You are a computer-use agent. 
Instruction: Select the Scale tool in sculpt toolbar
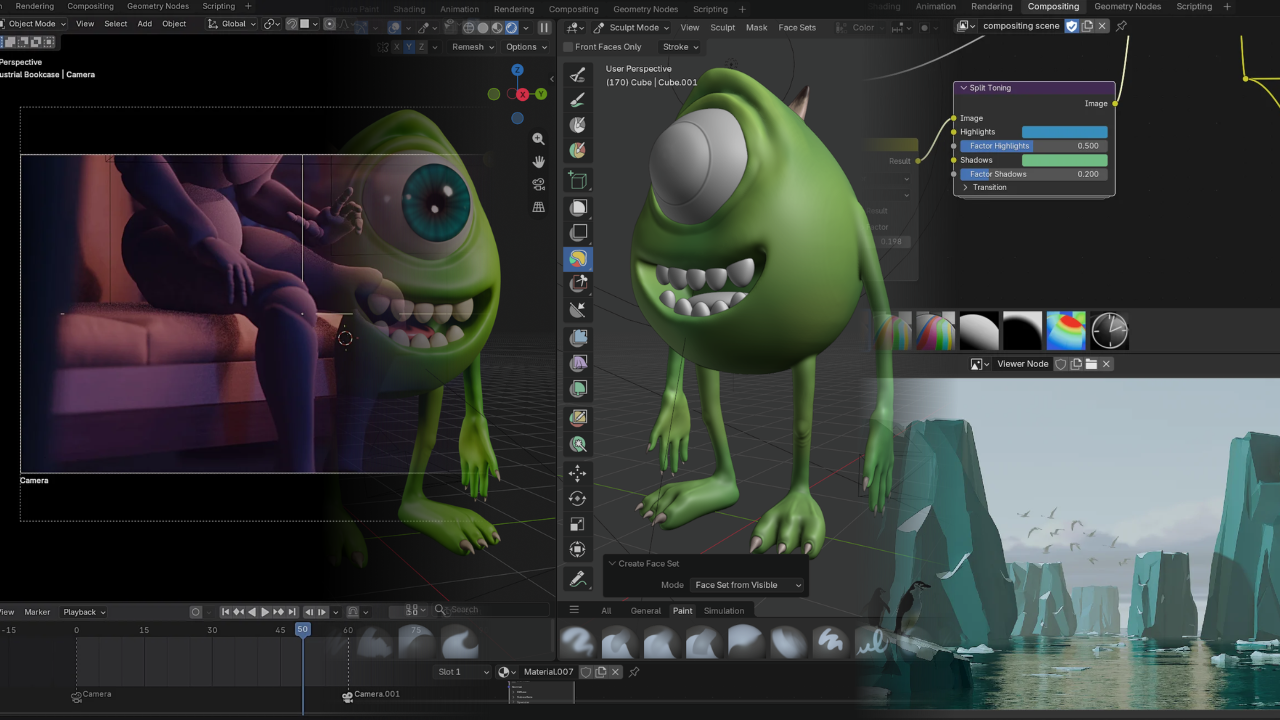click(x=578, y=524)
